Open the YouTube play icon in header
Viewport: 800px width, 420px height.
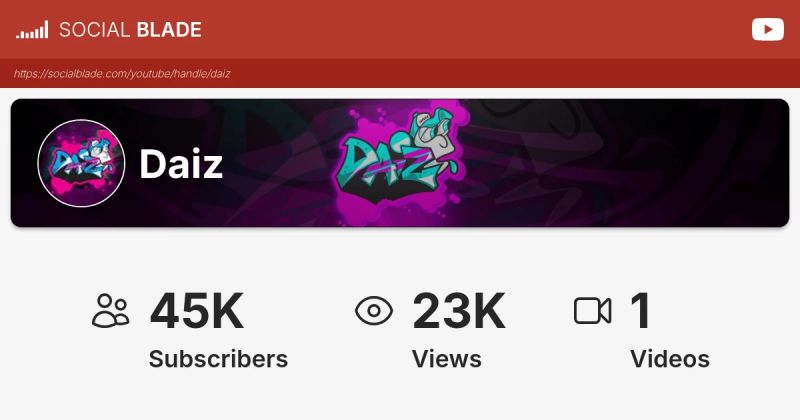click(767, 30)
